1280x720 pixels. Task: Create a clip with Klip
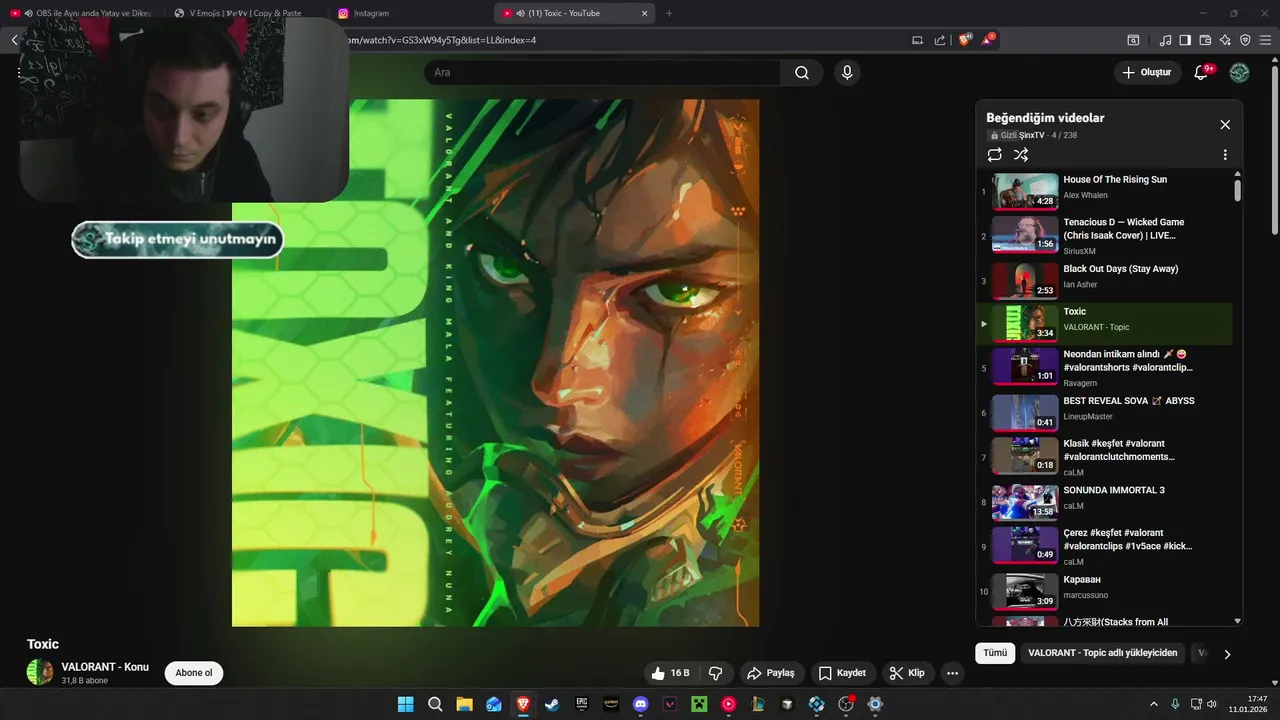click(x=907, y=673)
